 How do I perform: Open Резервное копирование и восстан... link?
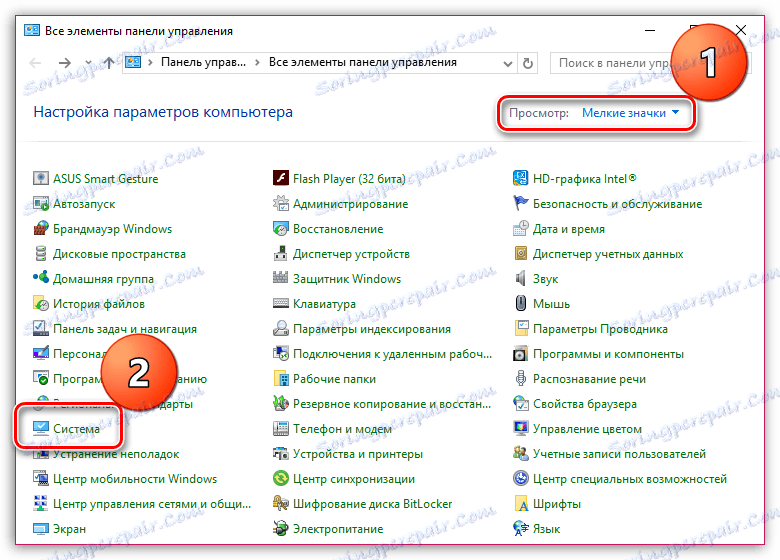pos(391,403)
